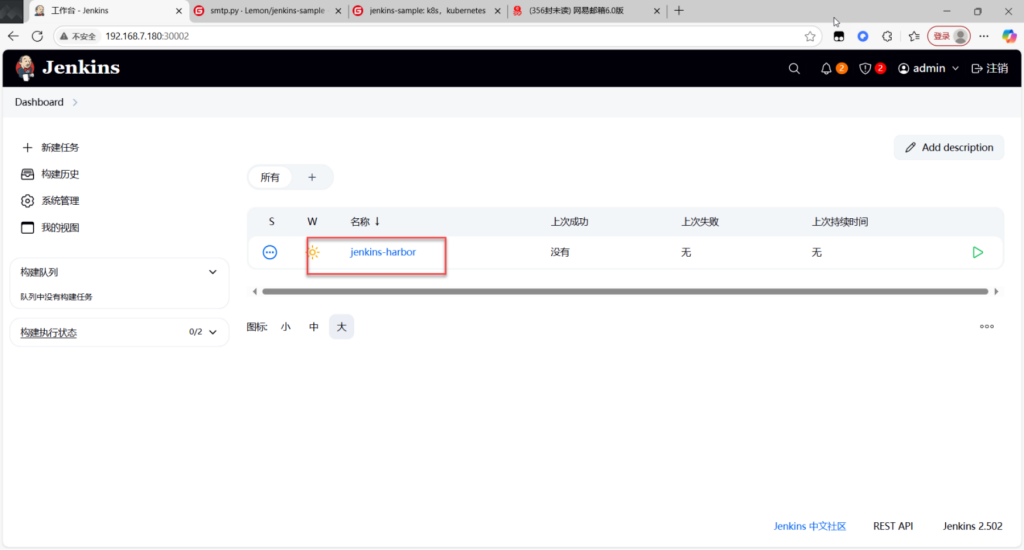Image resolution: width=1024 pixels, height=550 pixels.
Task: Add a new view with plus tab
Action: click(x=312, y=177)
